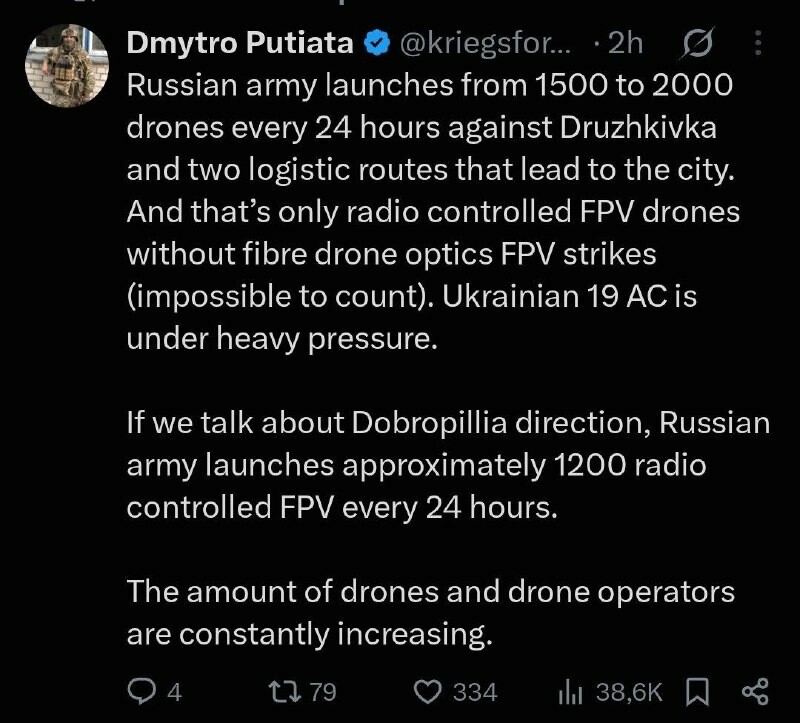Open the share post icon
The width and height of the screenshot is (800, 723).
(755, 692)
